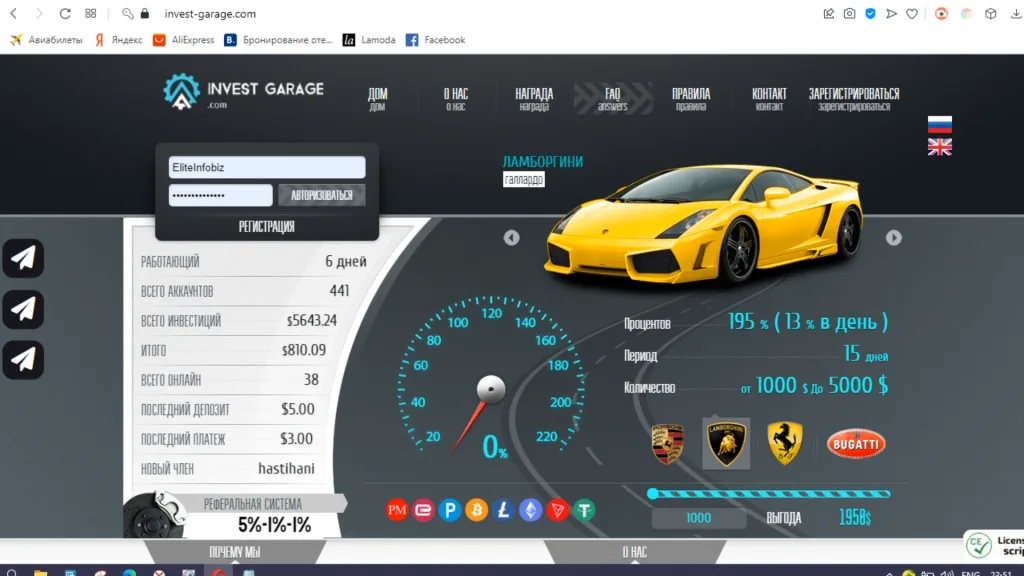Select the Bitcoin payment icon
Image resolution: width=1024 pixels, height=576 pixels.
click(x=477, y=510)
